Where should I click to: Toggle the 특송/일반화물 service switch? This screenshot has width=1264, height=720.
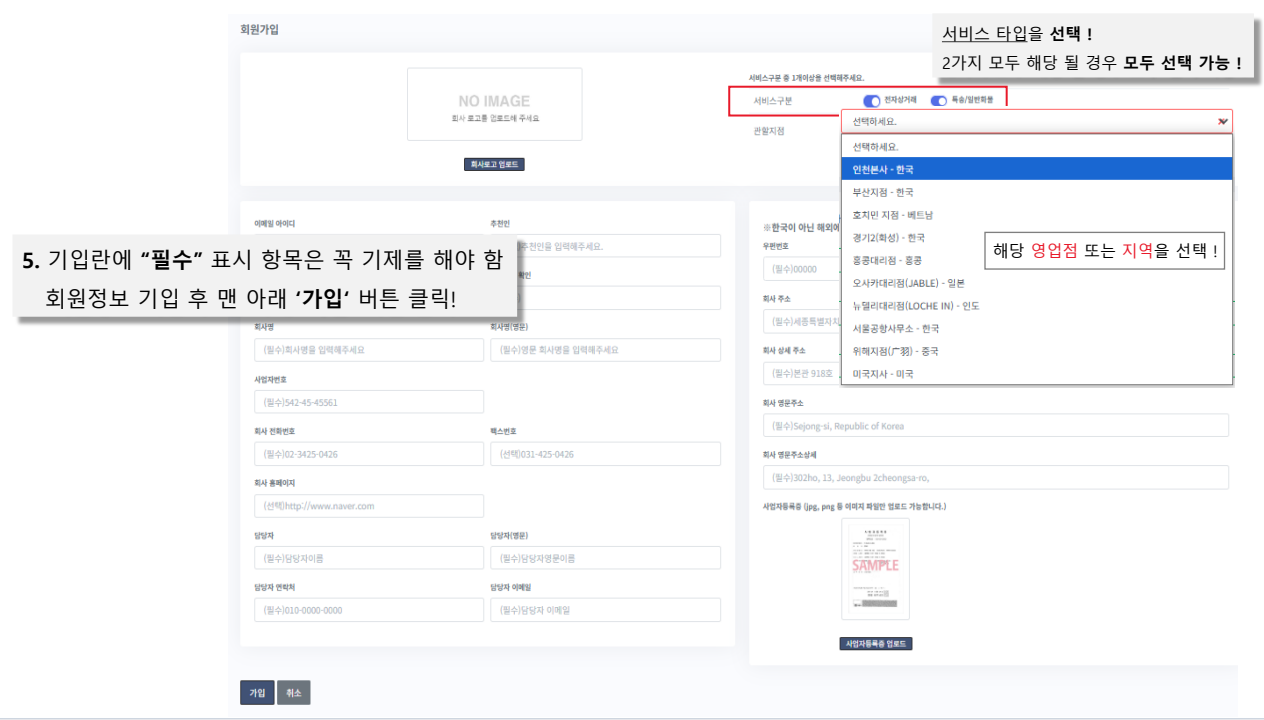point(939,101)
